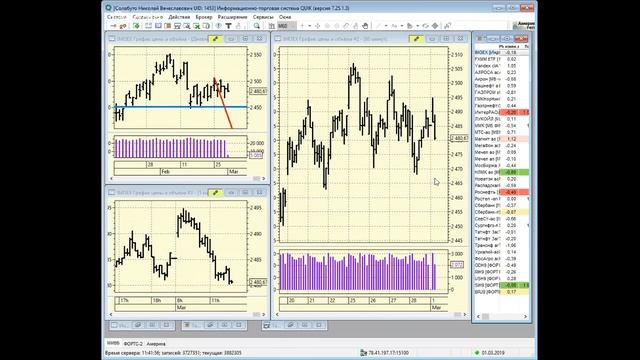Image resolution: width=640 pixels, height=360 pixels.
Task: Click right scroll arrow under 60-minute chart
Action: tap(464, 314)
